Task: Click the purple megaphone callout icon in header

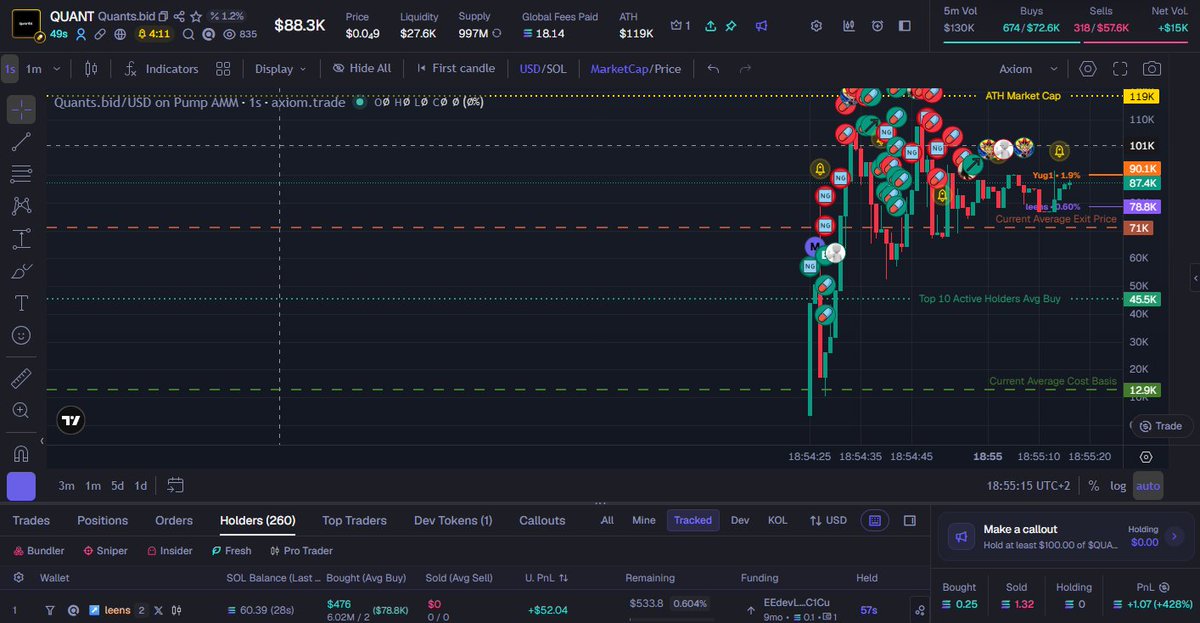Action: pyautogui.click(x=761, y=26)
